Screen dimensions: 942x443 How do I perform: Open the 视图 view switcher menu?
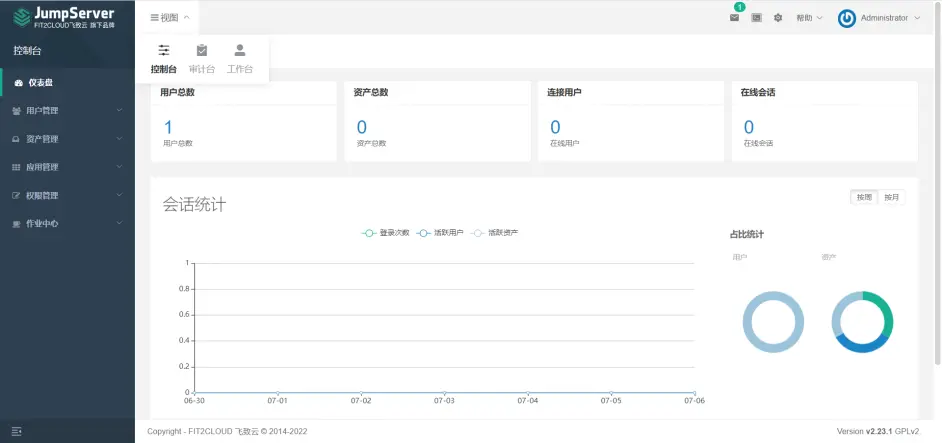click(x=170, y=18)
